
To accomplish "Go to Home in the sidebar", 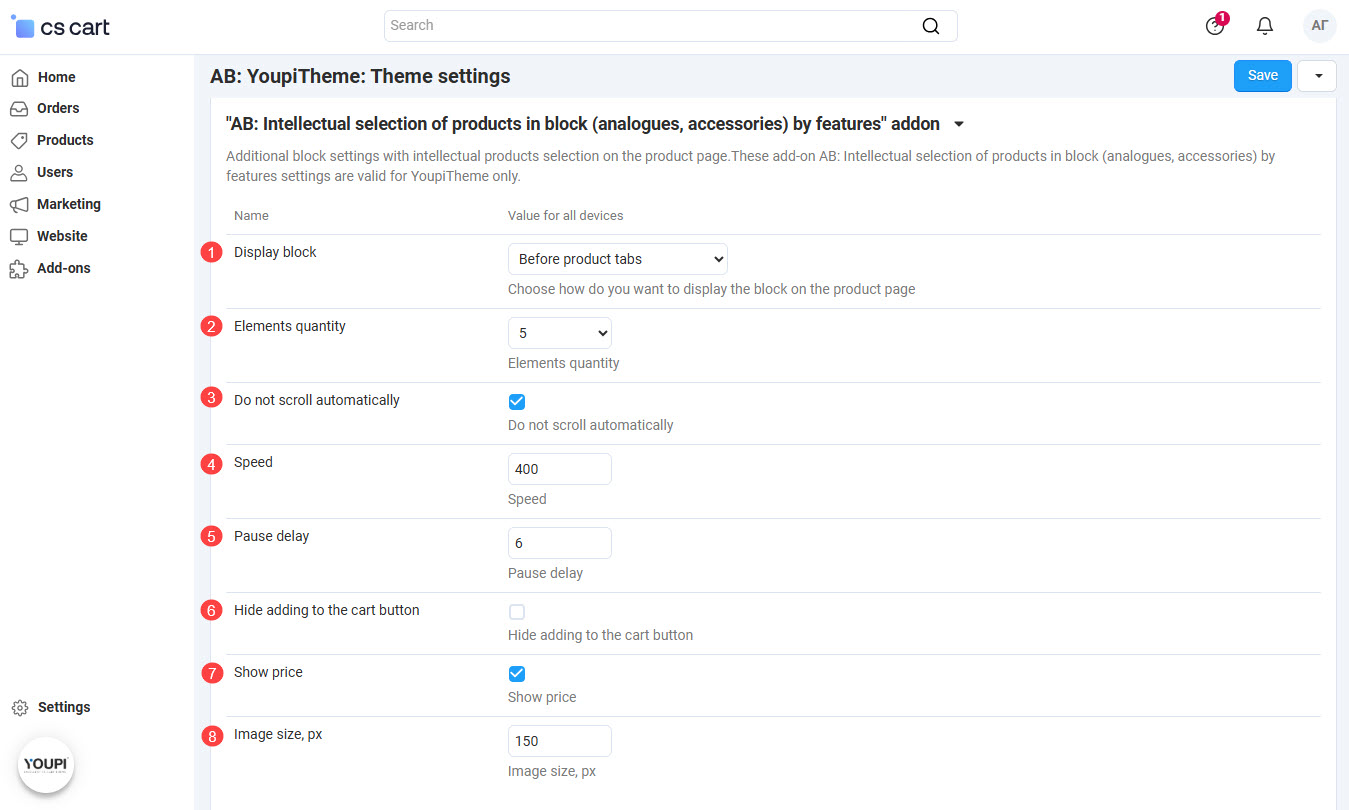I will click(x=57, y=77).
